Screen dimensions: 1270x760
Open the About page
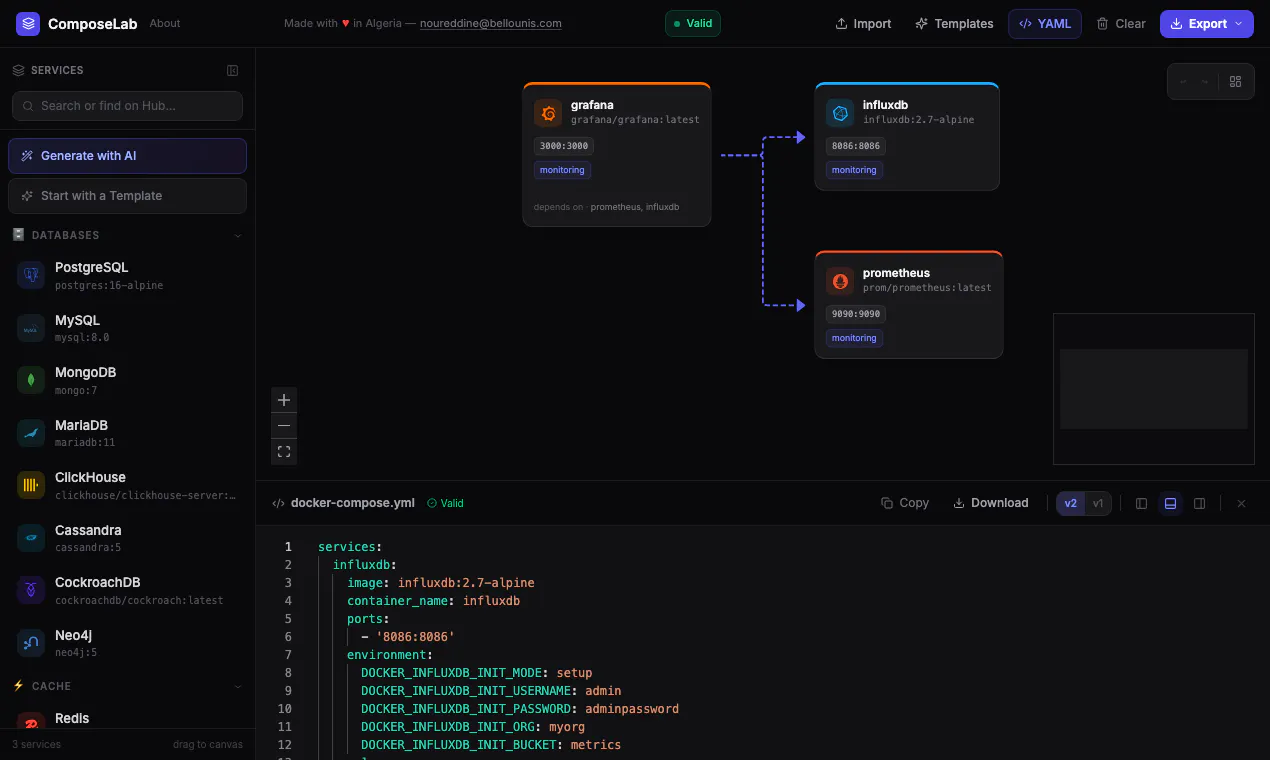pos(165,23)
